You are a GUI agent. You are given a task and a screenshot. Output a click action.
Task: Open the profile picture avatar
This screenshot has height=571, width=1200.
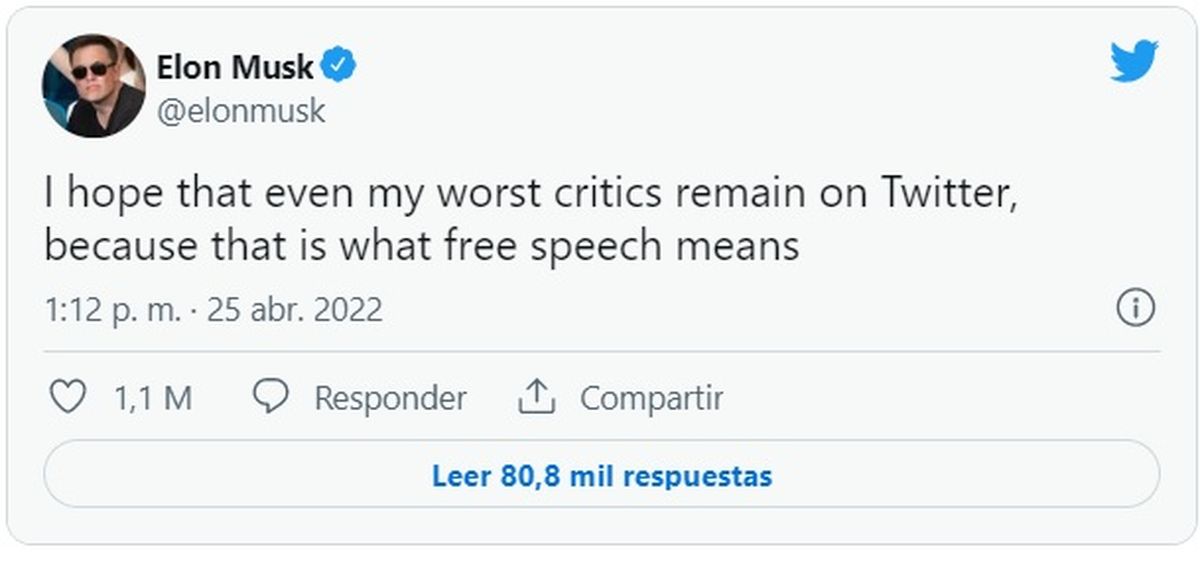(93, 85)
